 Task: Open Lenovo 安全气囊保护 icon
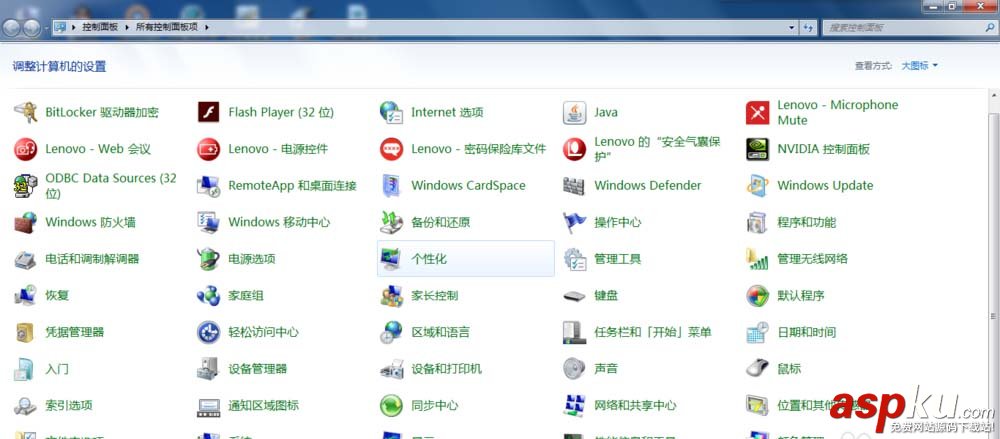tap(575, 149)
